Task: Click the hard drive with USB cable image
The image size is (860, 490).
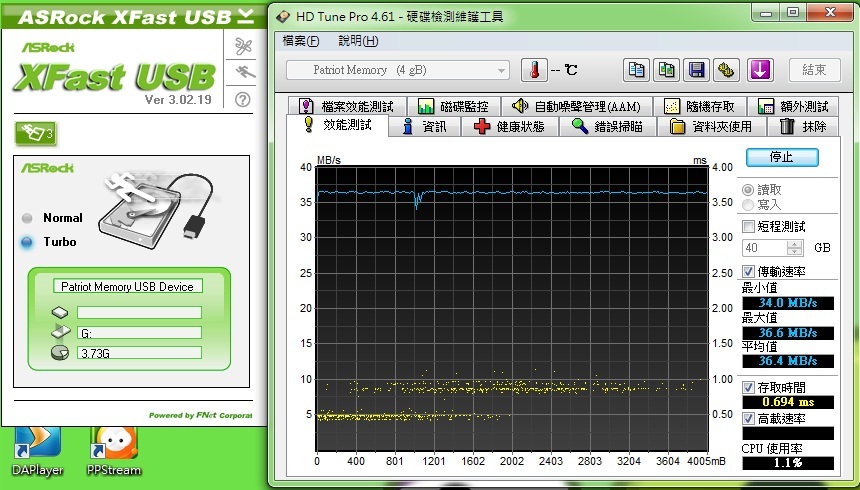Action: (x=156, y=209)
